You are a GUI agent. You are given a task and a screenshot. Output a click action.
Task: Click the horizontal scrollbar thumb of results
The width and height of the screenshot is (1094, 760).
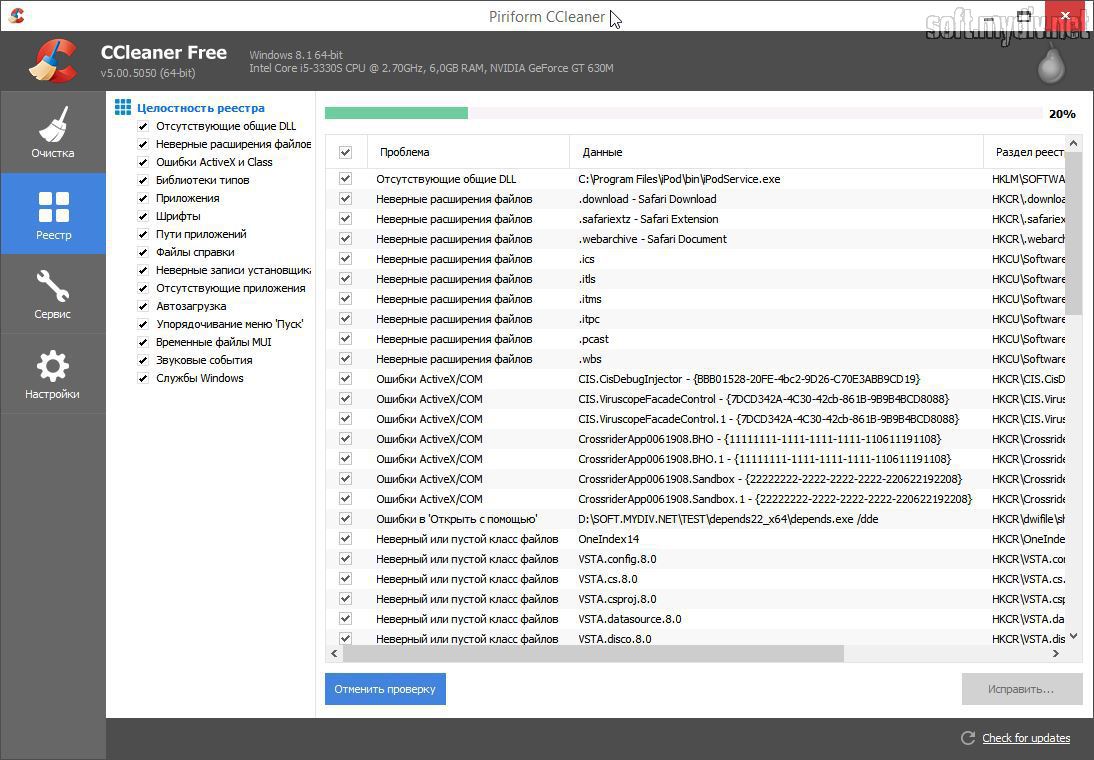tap(593, 653)
